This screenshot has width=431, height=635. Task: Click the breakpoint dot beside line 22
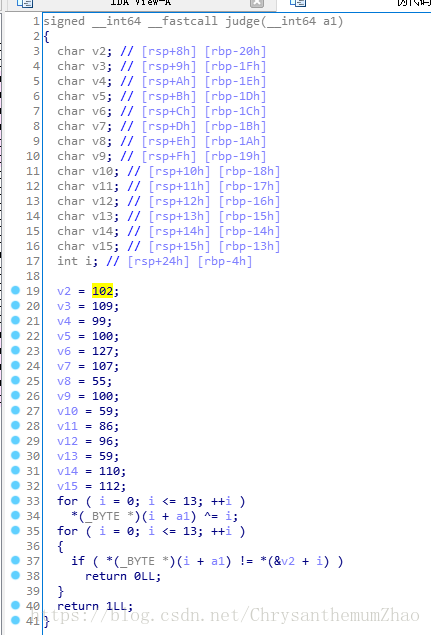tap(15, 335)
